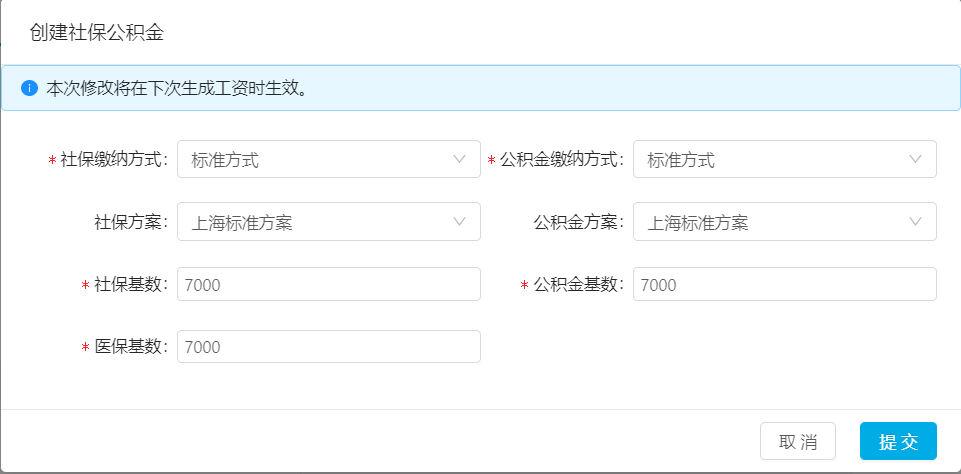The height and width of the screenshot is (474, 961).
Task: Click the 提交 button
Action: [898, 442]
